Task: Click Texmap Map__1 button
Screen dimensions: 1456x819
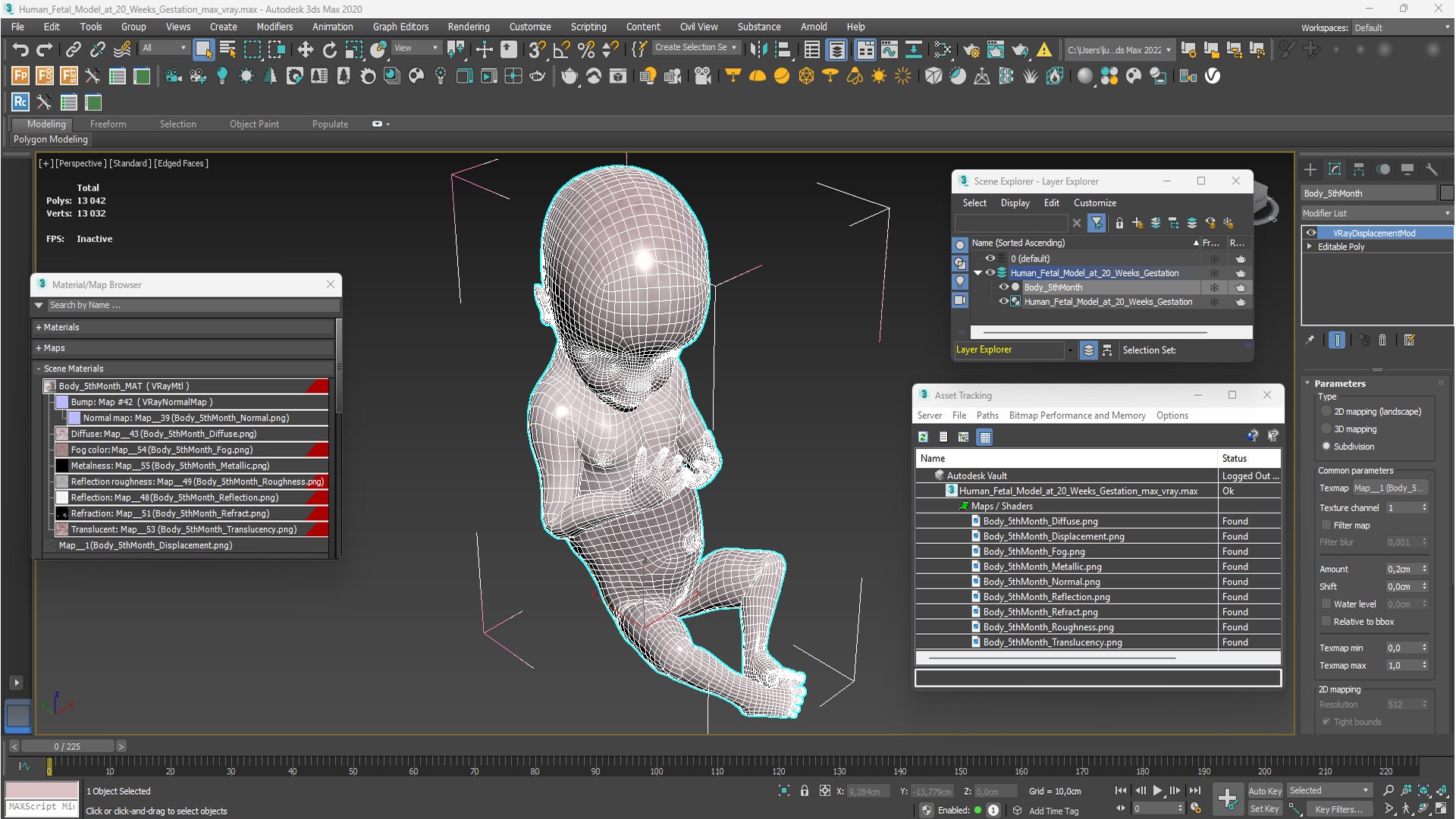Action: click(x=1391, y=488)
